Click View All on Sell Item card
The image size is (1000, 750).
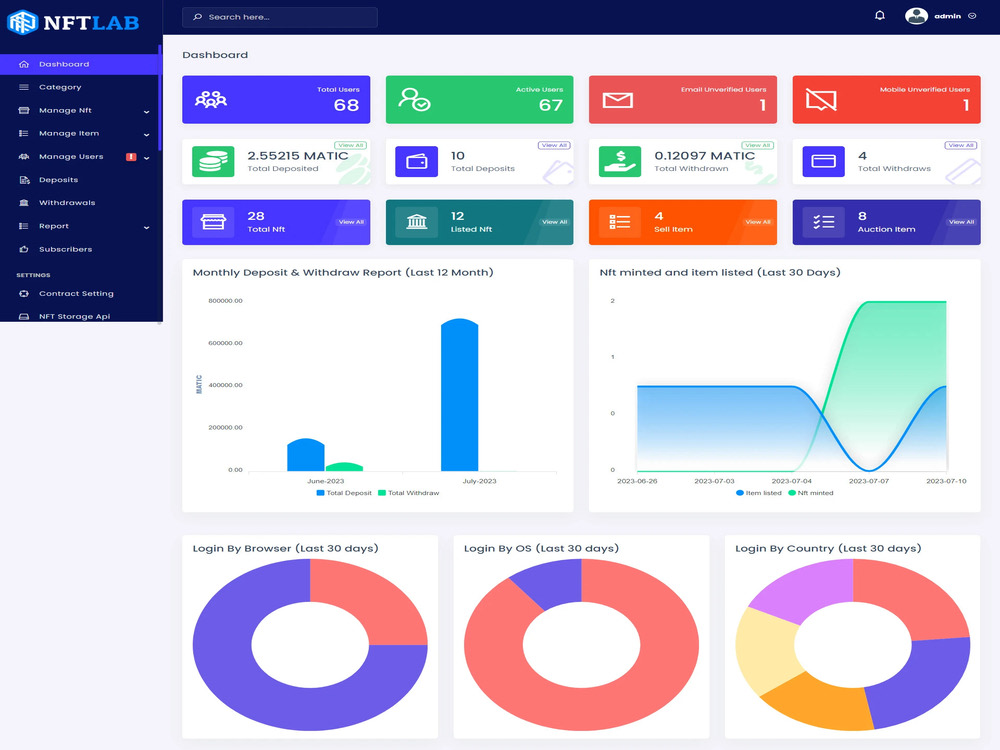[758, 222]
